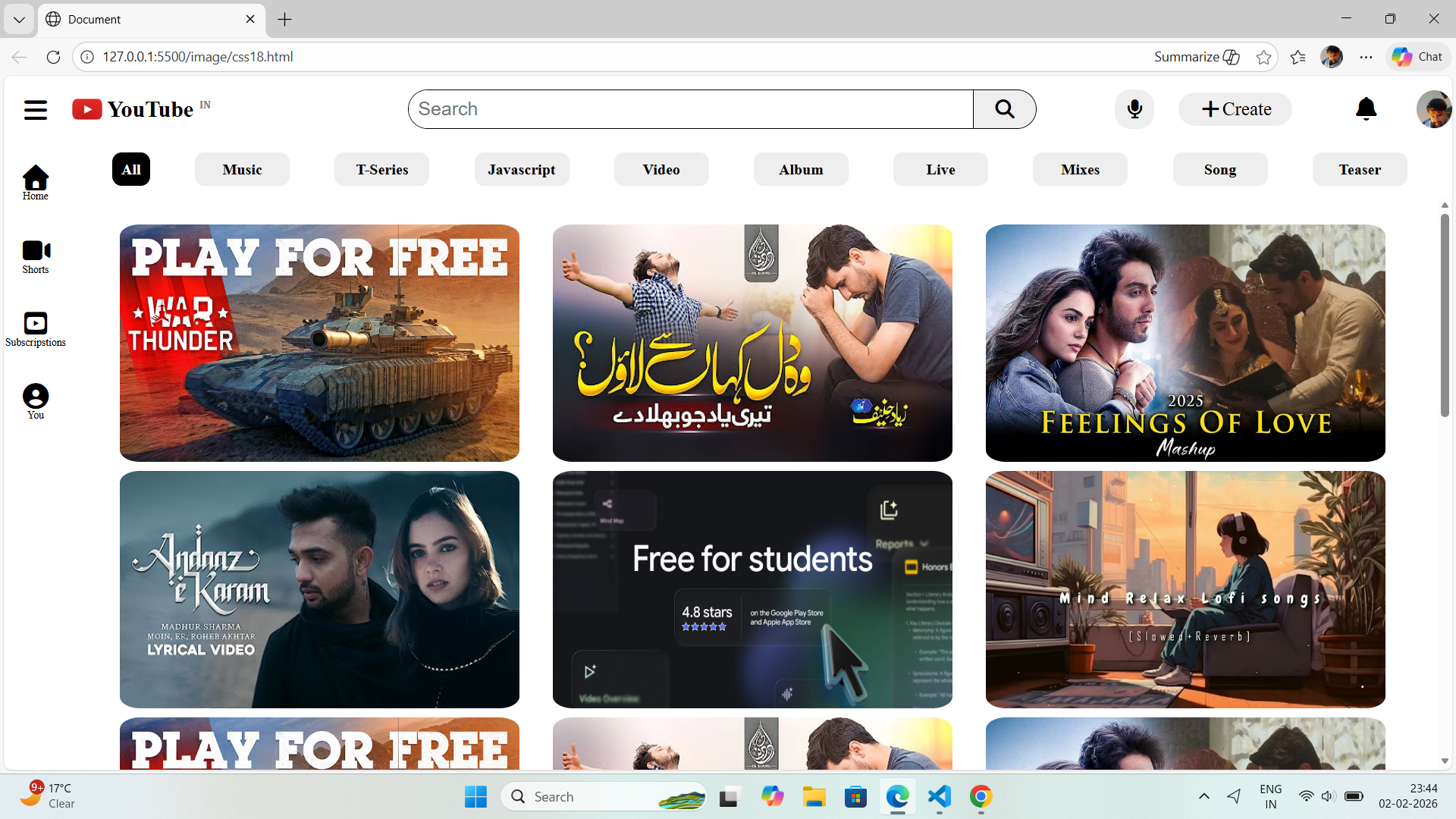
Task: Expand the browser tab list chevron
Action: [x=19, y=19]
